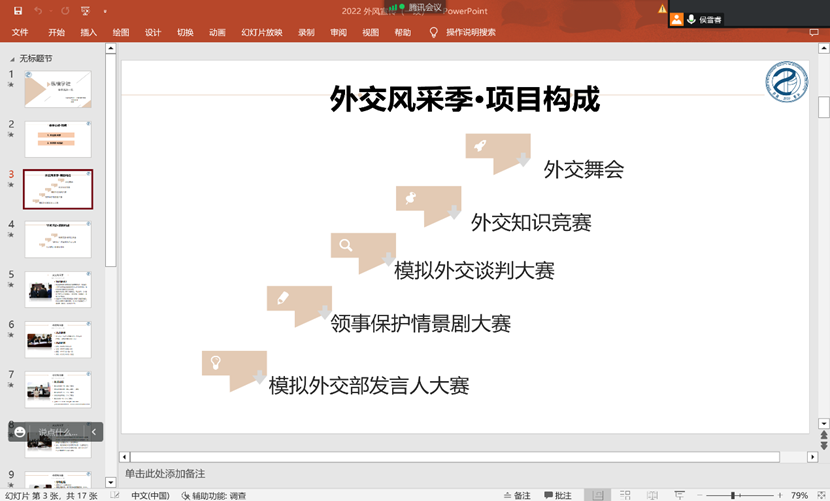Viewport: 830px width, 501px height.
Task: Click the notes area 单击此处添加备注
Action: pos(165,473)
